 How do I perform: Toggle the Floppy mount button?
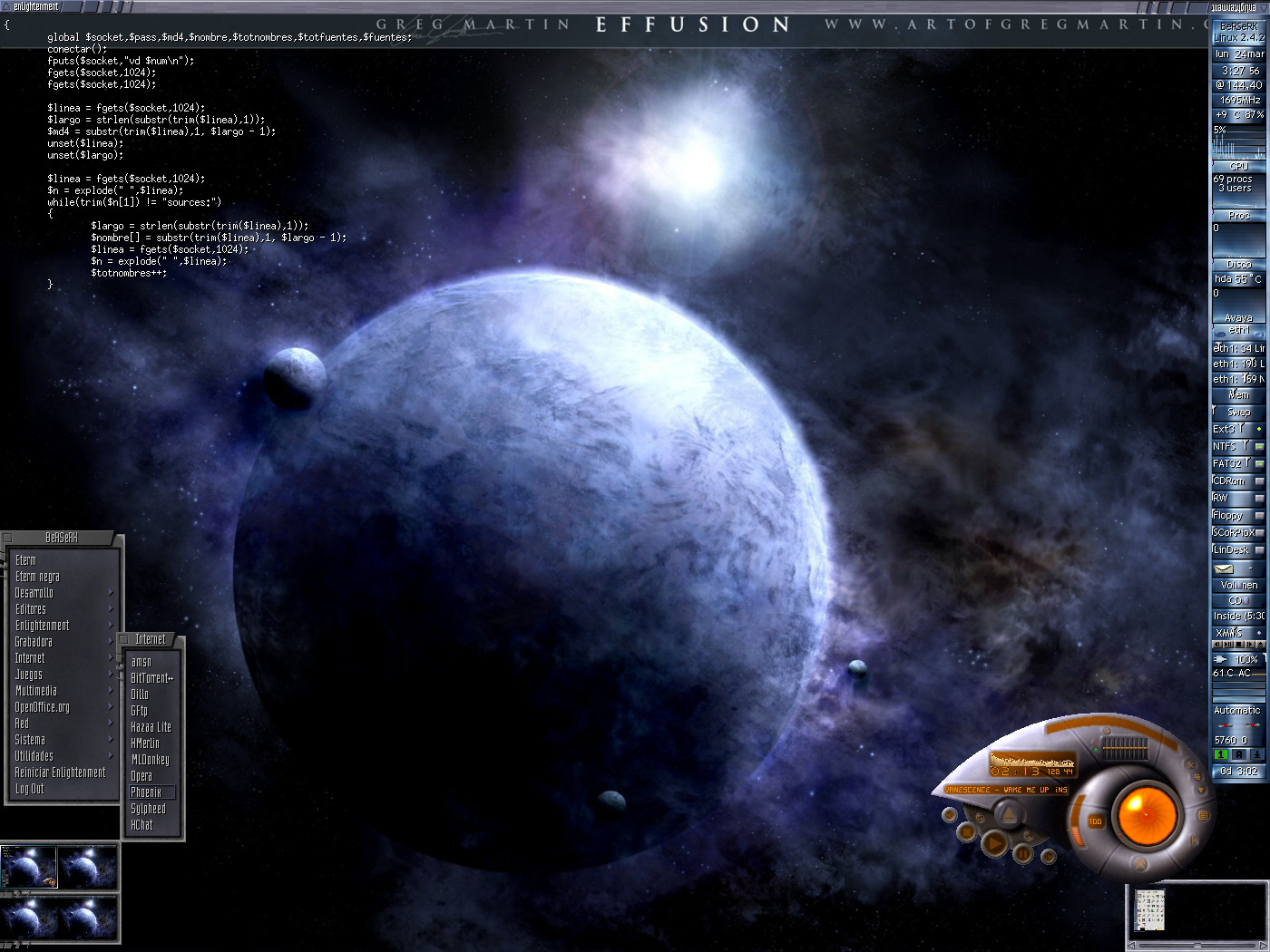pyautogui.click(x=1259, y=516)
